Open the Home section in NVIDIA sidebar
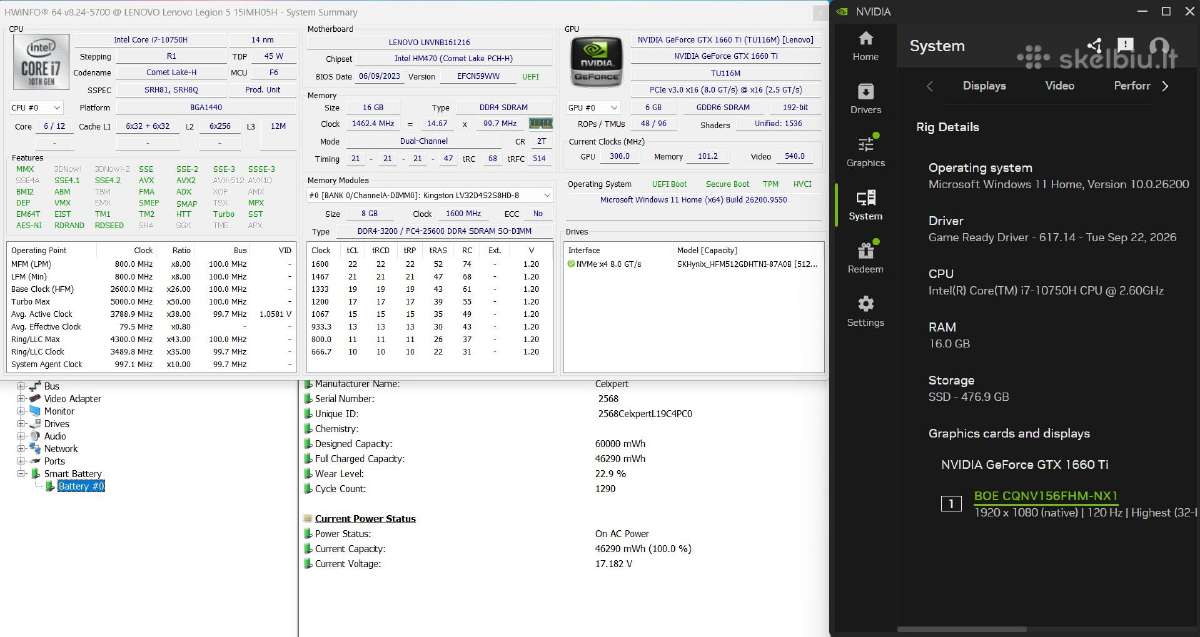The height and width of the screenshot is (637, 1200). (865, 46)
